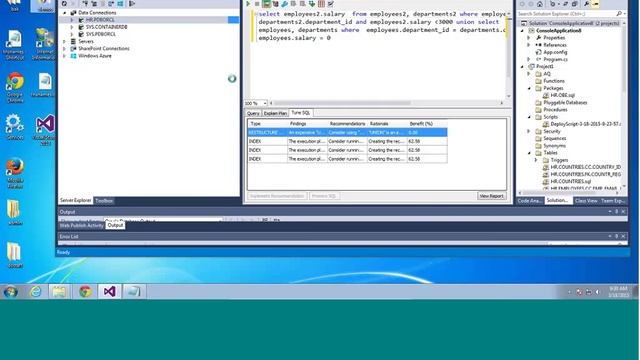Click the volume icon in system tray
Viewport: 640px width, 360px height.
(x=598, y=292)
